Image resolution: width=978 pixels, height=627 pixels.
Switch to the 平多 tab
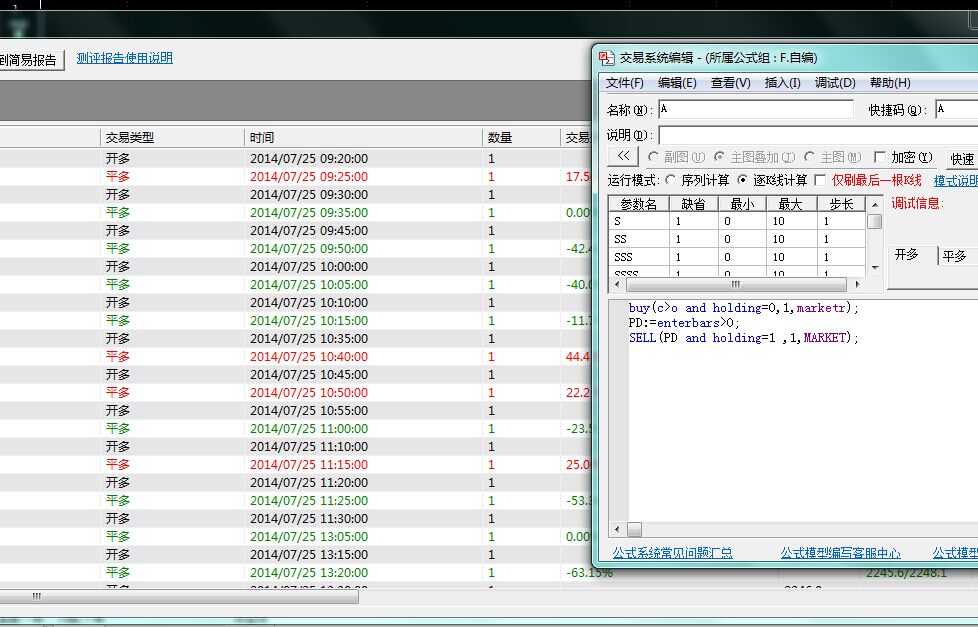[956, 256]
